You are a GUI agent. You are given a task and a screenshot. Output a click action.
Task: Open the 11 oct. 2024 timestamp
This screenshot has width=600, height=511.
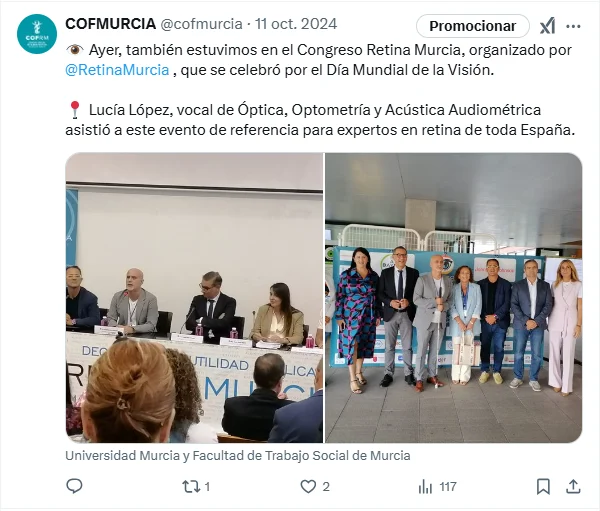pos(296,24)
